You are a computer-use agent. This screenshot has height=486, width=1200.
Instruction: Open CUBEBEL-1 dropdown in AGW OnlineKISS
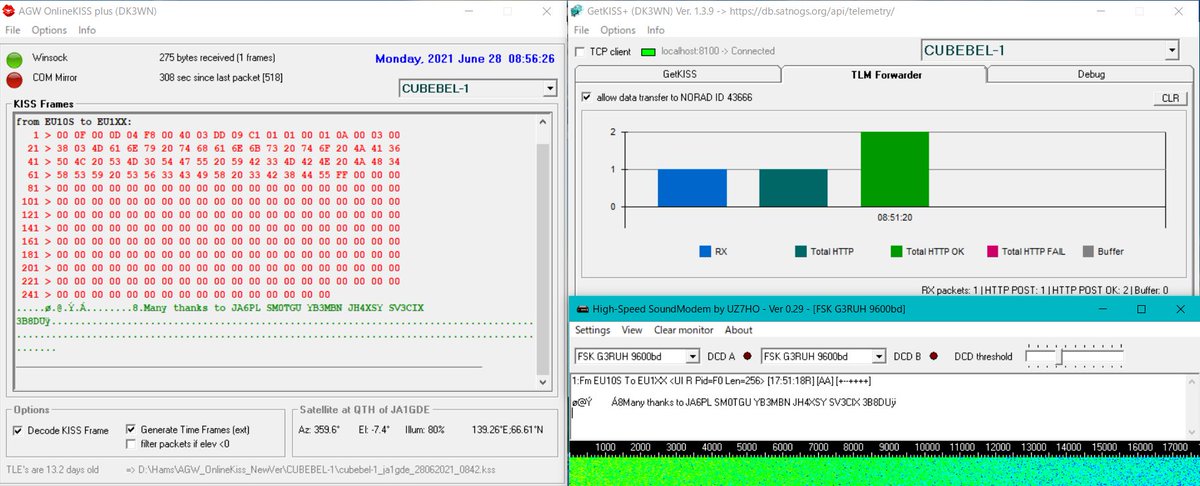pyautogui.click(x=549, y=88)
